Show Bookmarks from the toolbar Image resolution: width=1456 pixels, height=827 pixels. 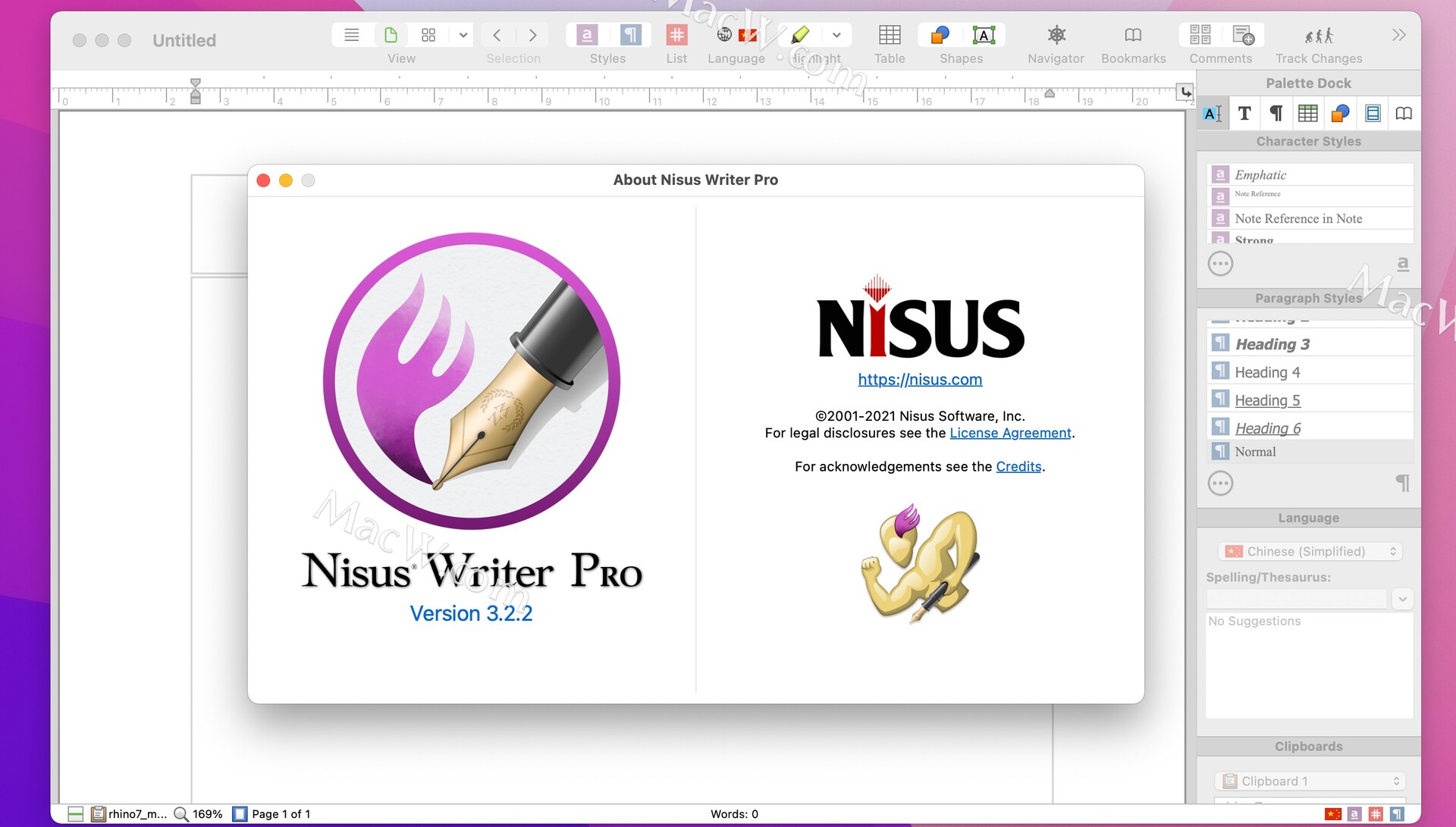point(1133,35)
